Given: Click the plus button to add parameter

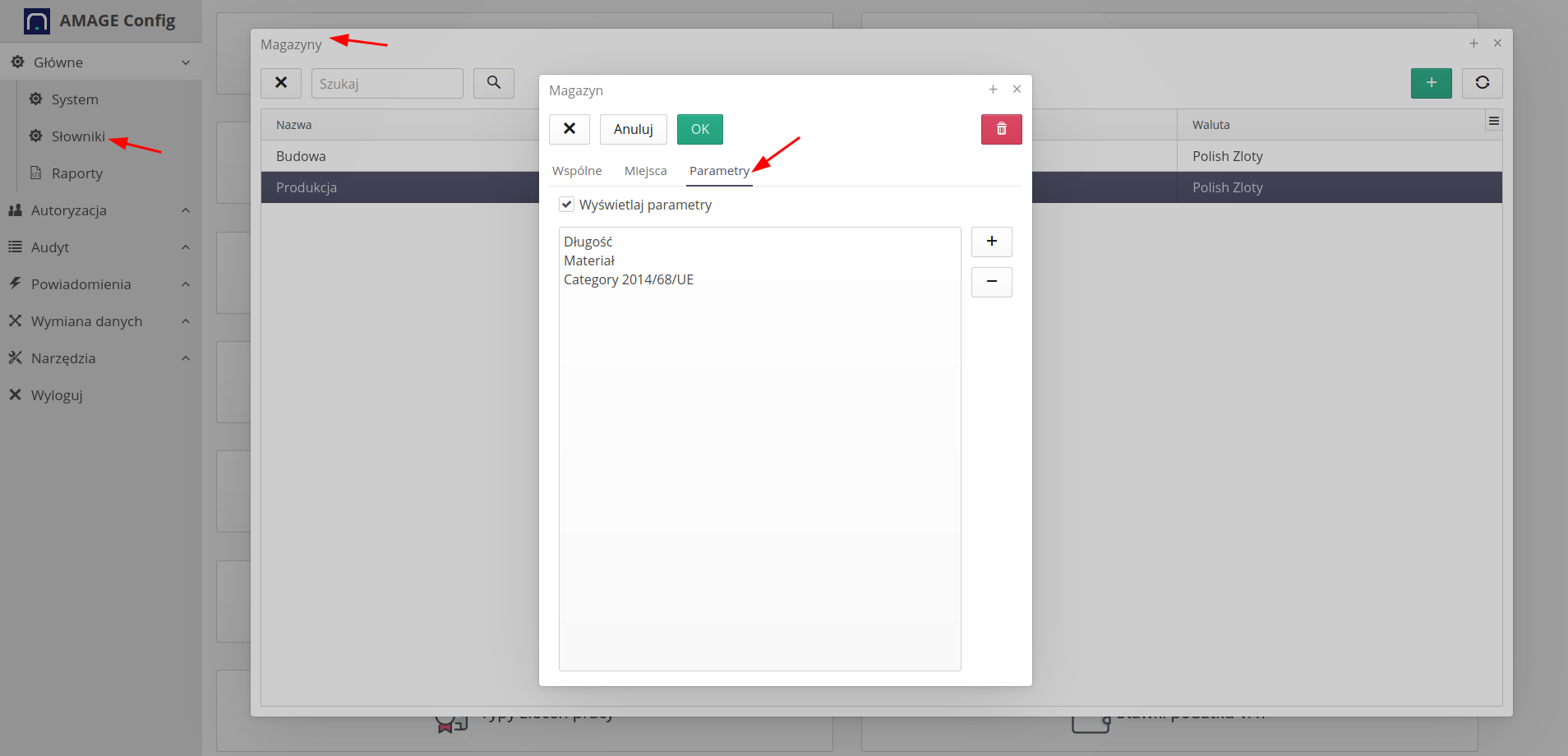Looking at the screenshot, I should pos(991,242).
